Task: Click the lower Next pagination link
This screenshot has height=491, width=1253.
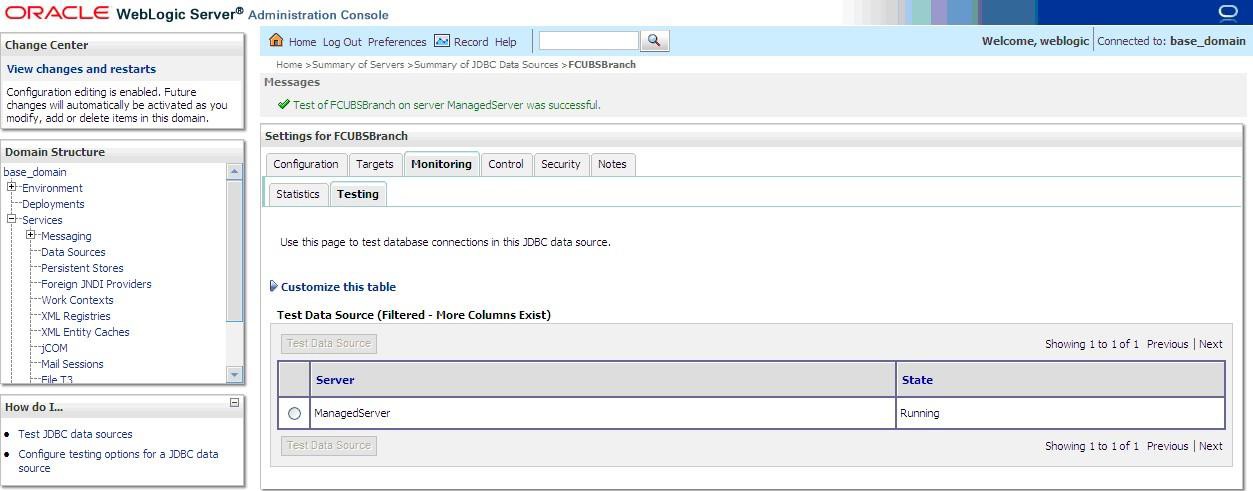Action: click(x=1210, y=446)
